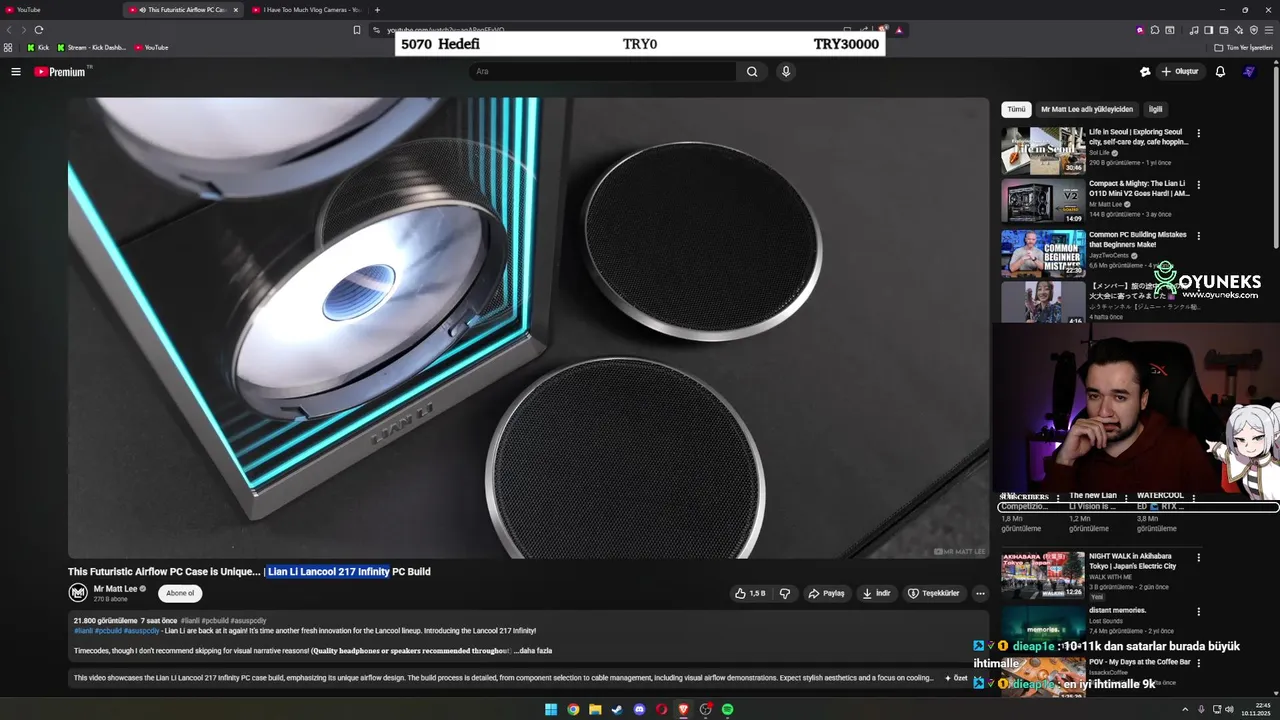
Task: Open options for Compact & Mighty video
Action: [1199, 185]
